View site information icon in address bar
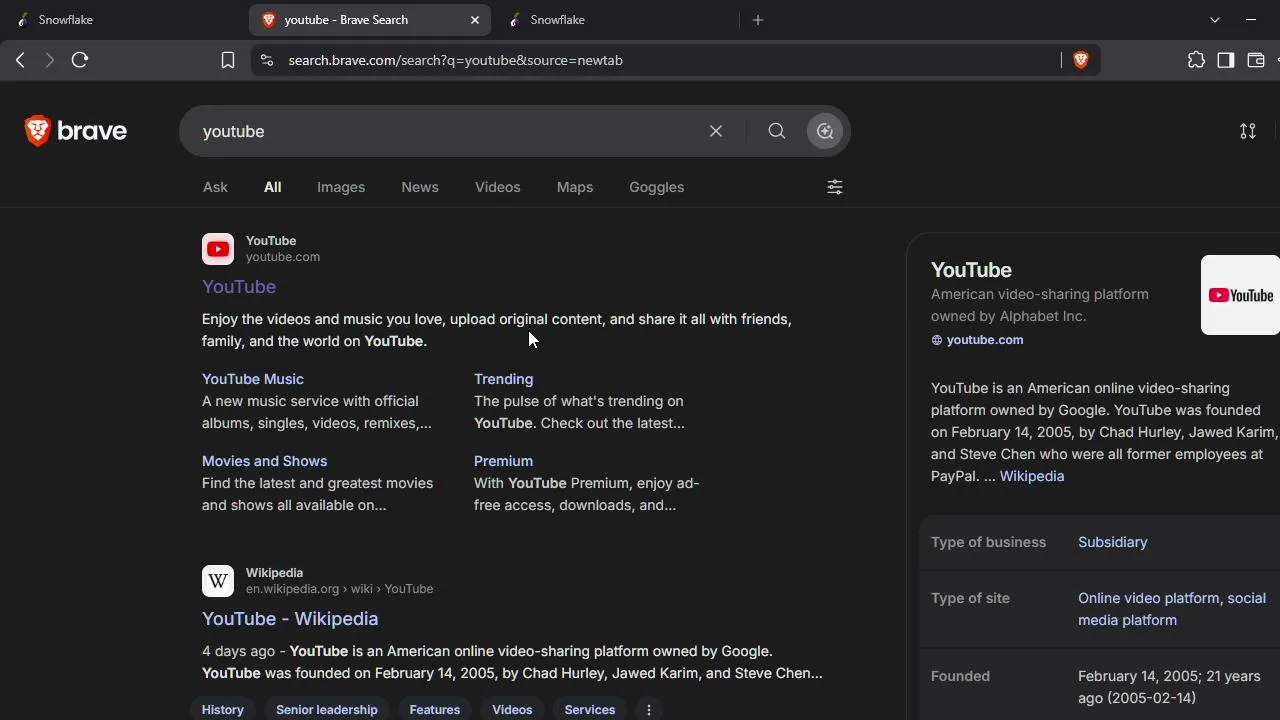 (x=266, y=60)
